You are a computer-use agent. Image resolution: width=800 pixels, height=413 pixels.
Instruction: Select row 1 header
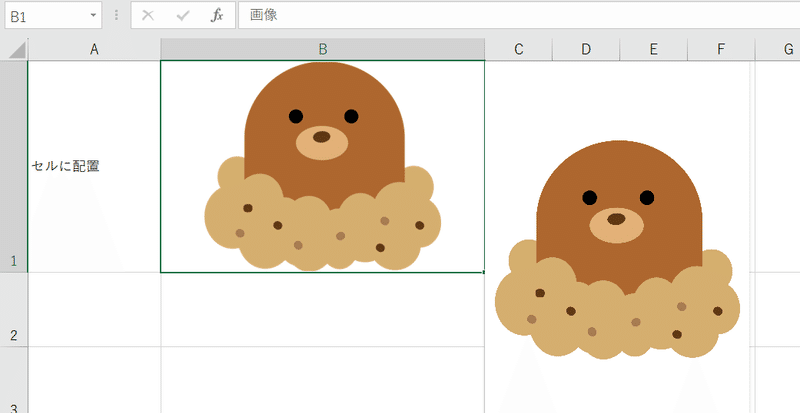tap(14, 166)
